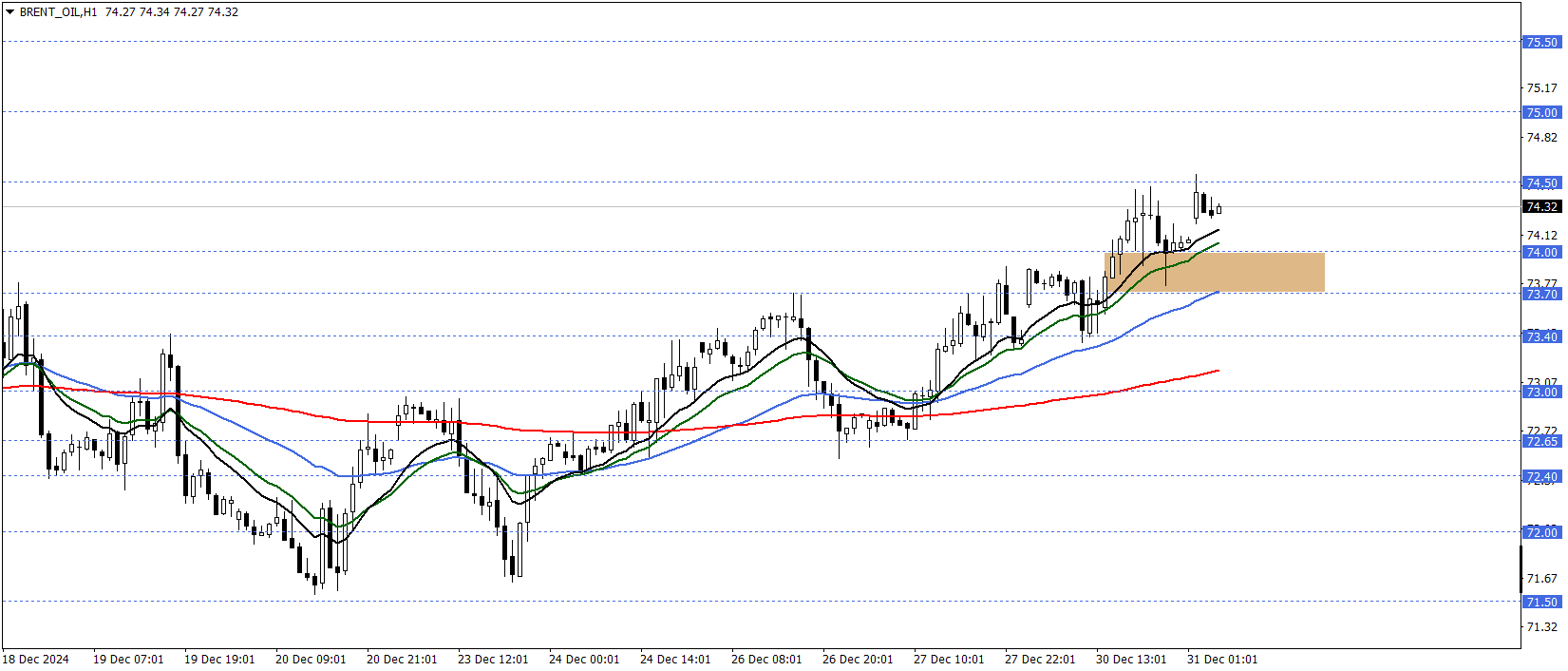
Task: Click the 30 Dec 13:01 time label
Action: click(x=1131, y=659)
